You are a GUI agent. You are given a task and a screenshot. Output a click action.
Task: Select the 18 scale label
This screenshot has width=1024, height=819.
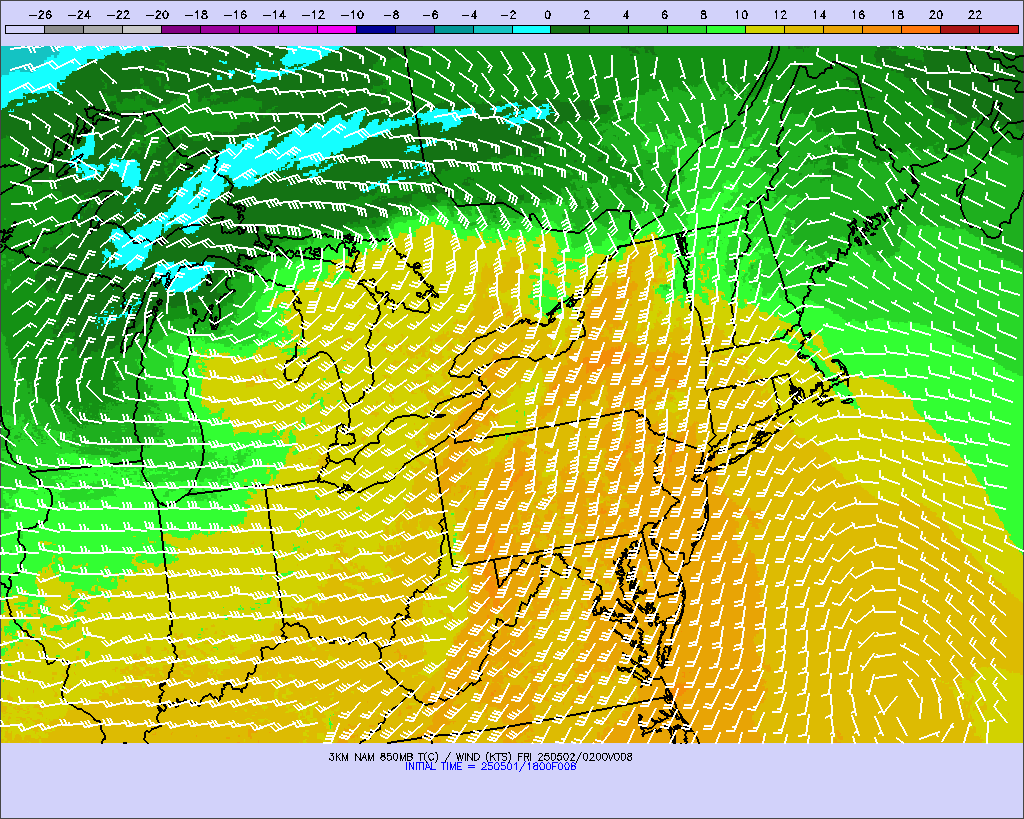[x=897, y=14]
